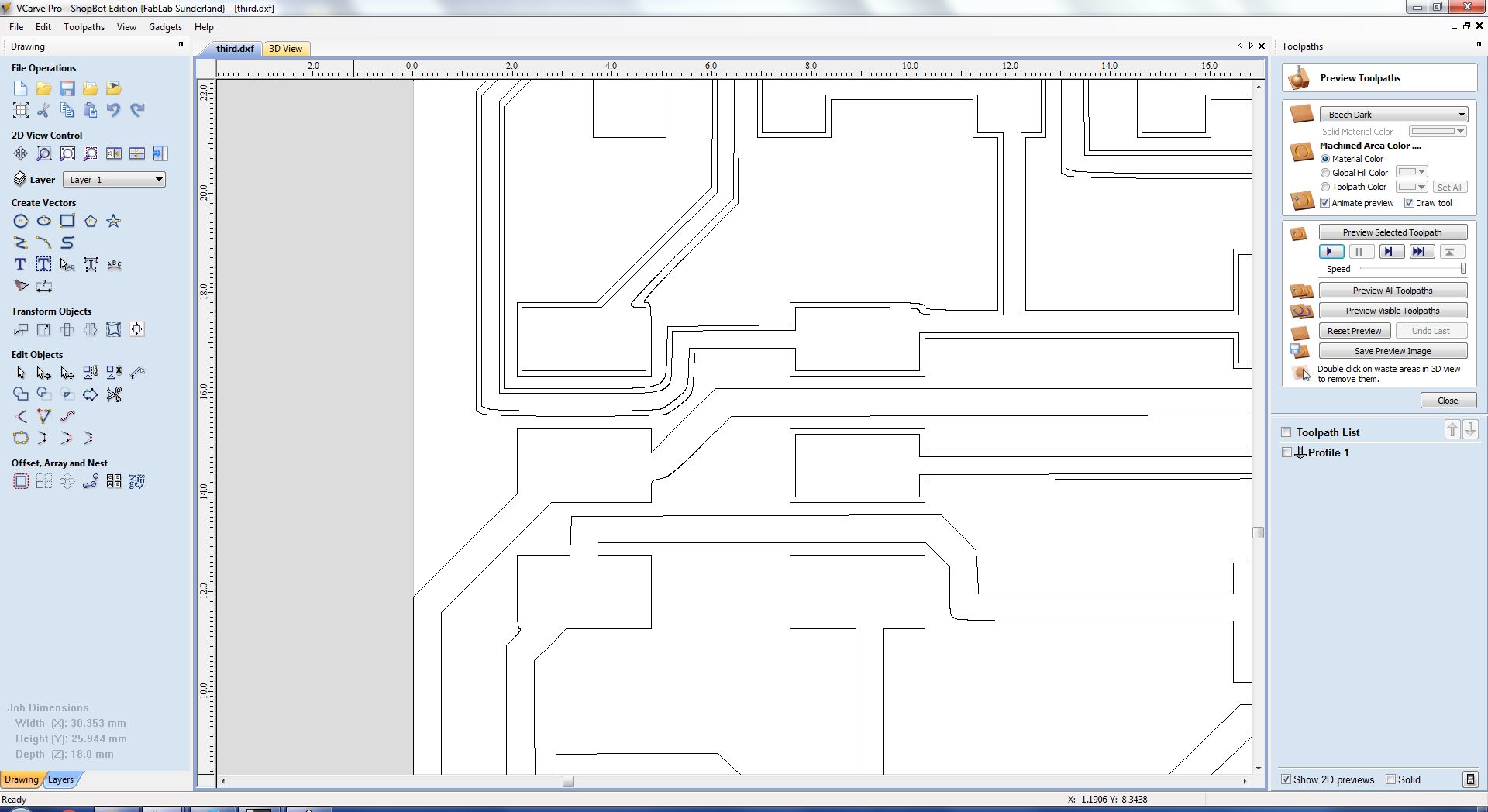Click the Weld vectors icon
Screen dimensions: 1488x812
click(21, 395)
